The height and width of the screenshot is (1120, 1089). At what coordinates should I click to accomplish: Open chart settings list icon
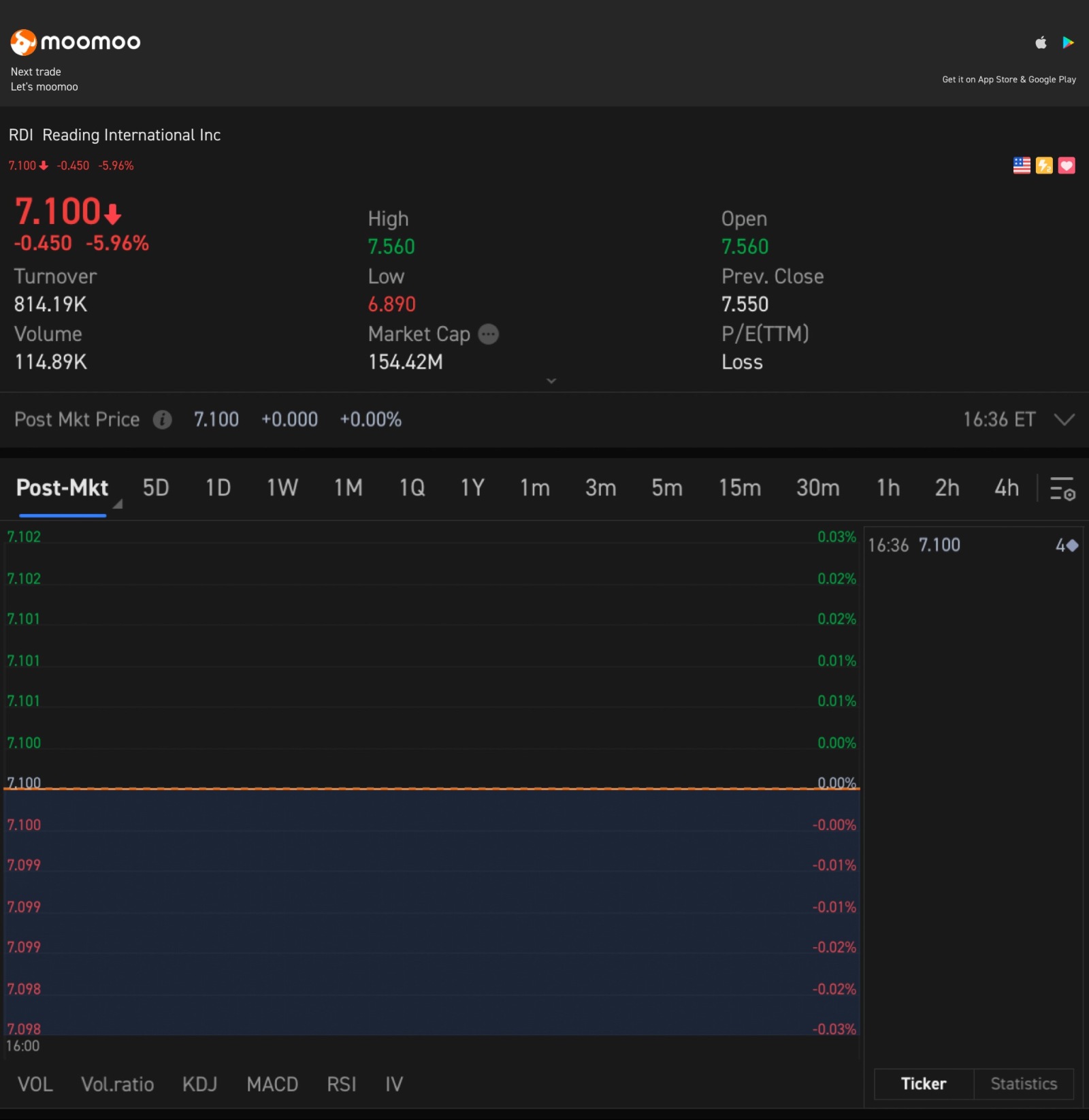pos(1062,488)
